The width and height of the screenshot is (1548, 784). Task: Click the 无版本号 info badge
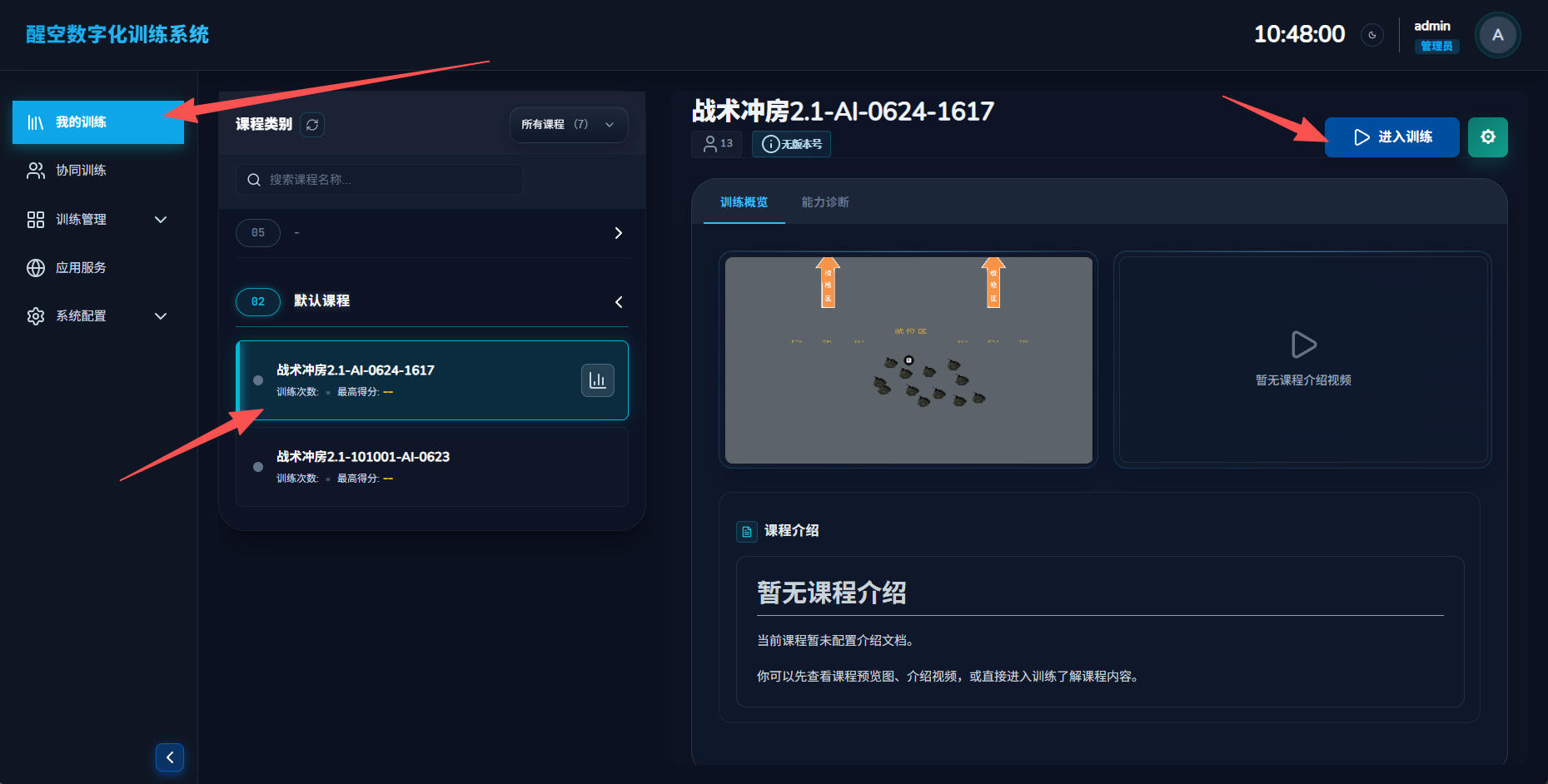791,144
